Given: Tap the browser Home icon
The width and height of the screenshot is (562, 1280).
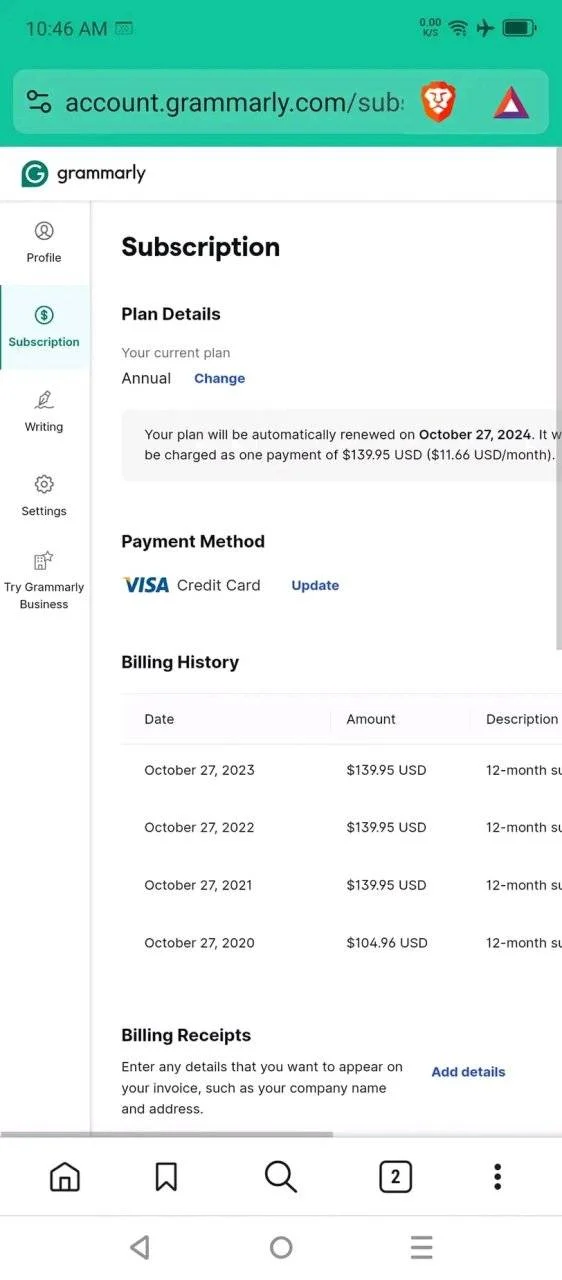Looking at the screenshot, I should point(65,1177).
